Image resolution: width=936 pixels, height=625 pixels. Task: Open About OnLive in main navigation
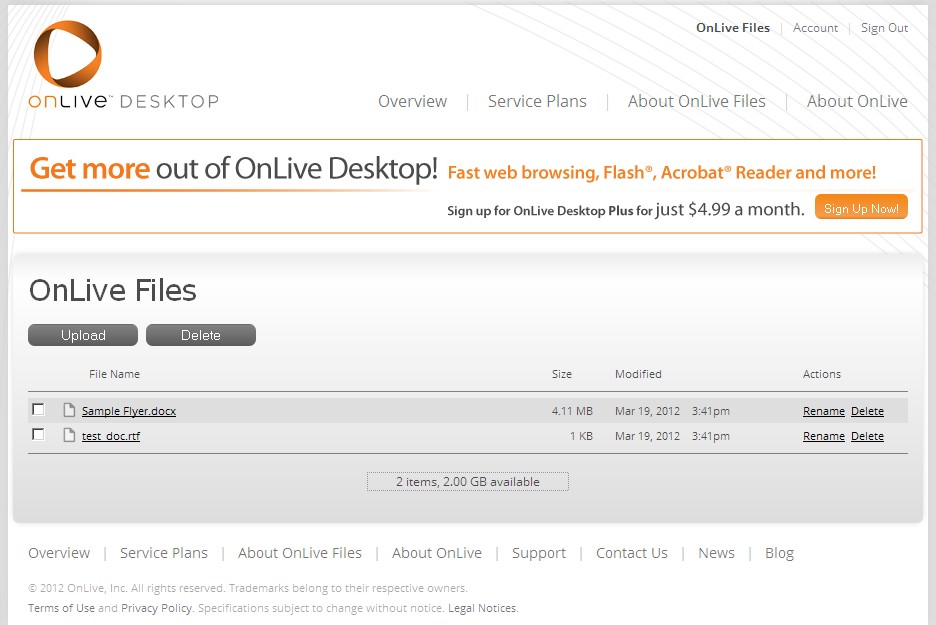pos(857,101)
